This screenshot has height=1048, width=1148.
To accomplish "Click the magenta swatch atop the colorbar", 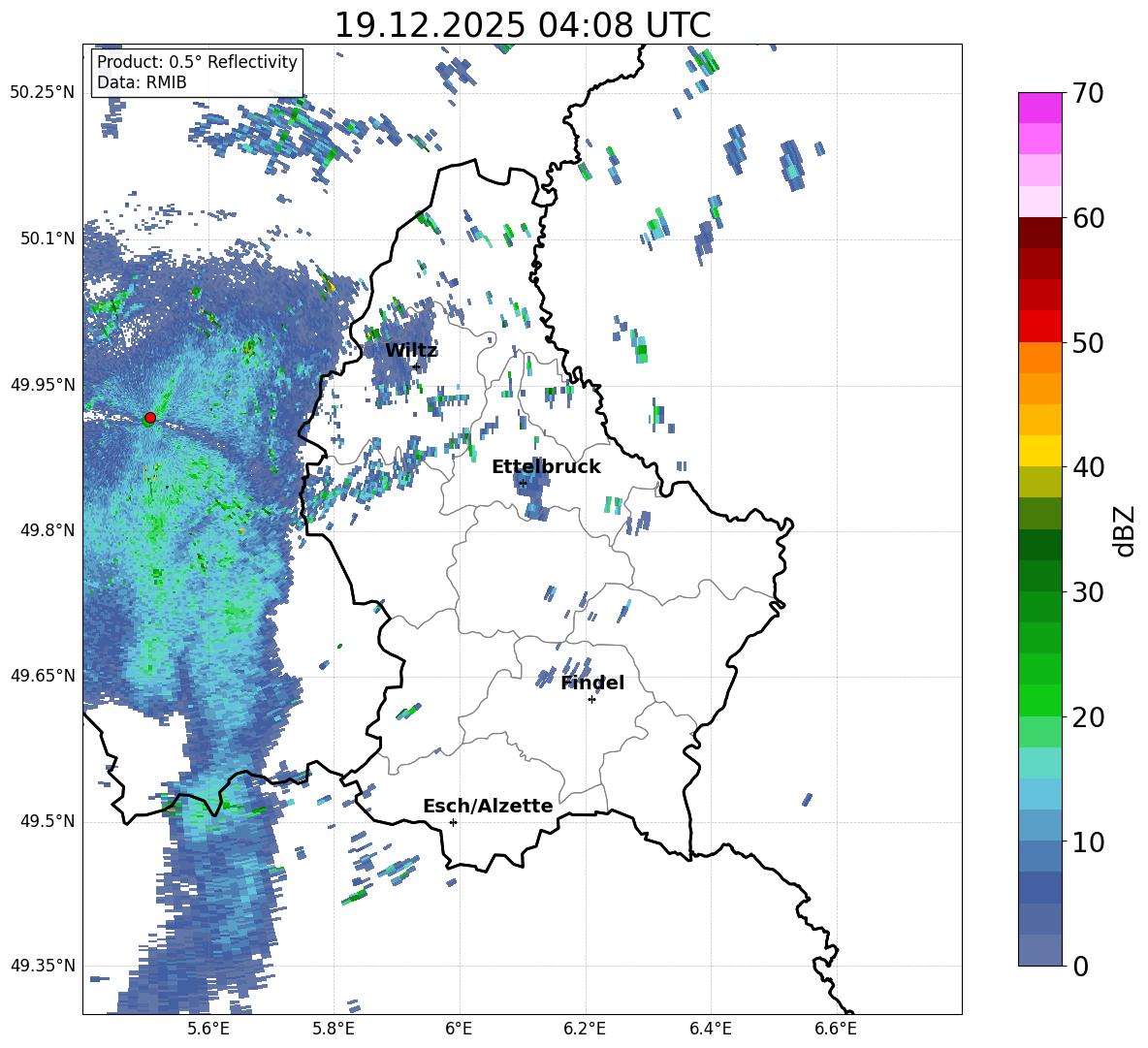I will (x=1039, y=108).
